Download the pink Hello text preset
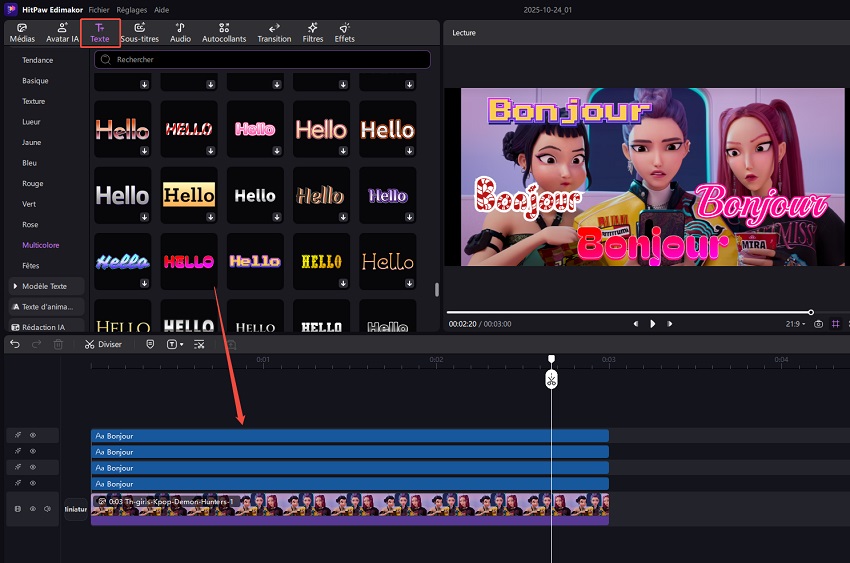The image size is (850, 563). pos(276,151)
